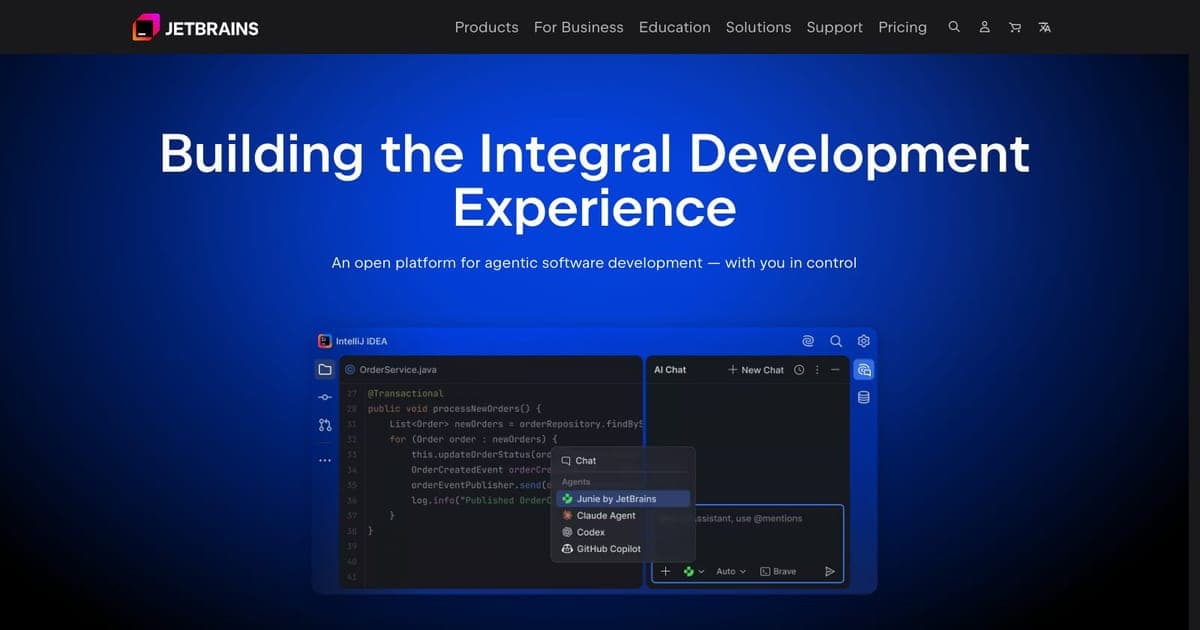Image resolution: width=1200 pixels, height=630 pixels.
Task: Select the OrderService.java editor tab
Action: point(390,369)
